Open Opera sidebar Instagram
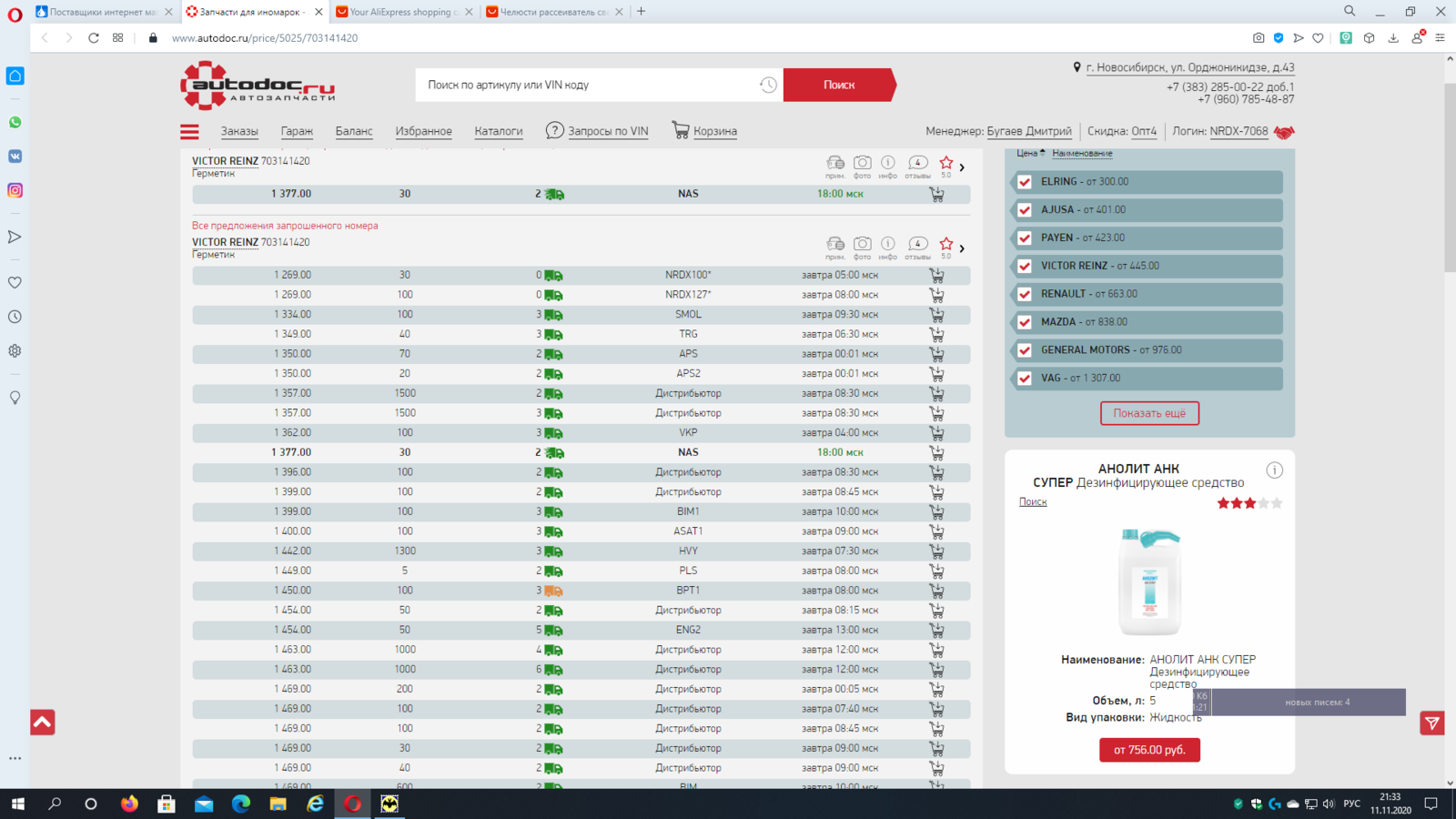This screenshot has width=1456, height=819. pyautogui.click(x=15, y=190)
